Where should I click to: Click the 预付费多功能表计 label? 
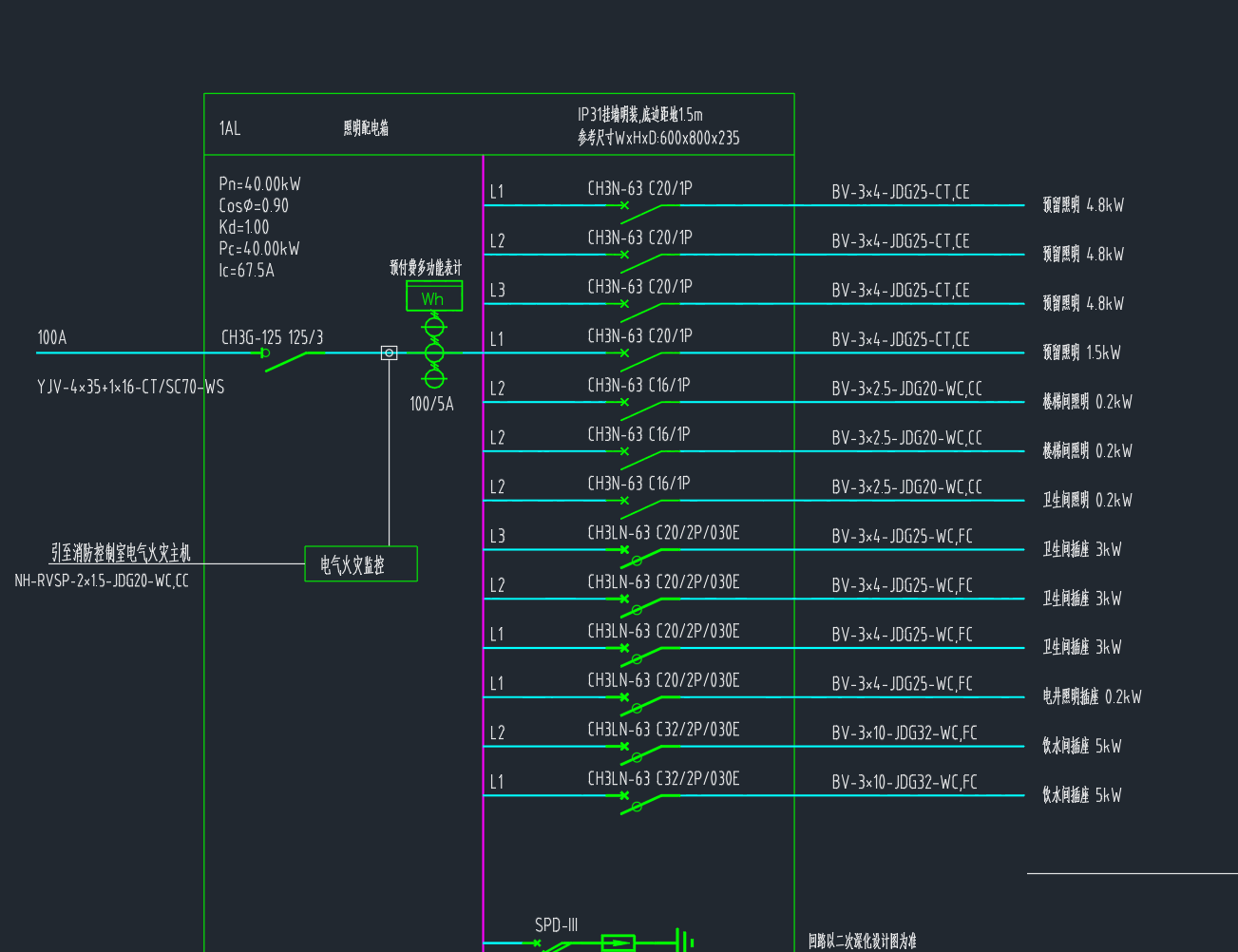click(x=426, y=268)
